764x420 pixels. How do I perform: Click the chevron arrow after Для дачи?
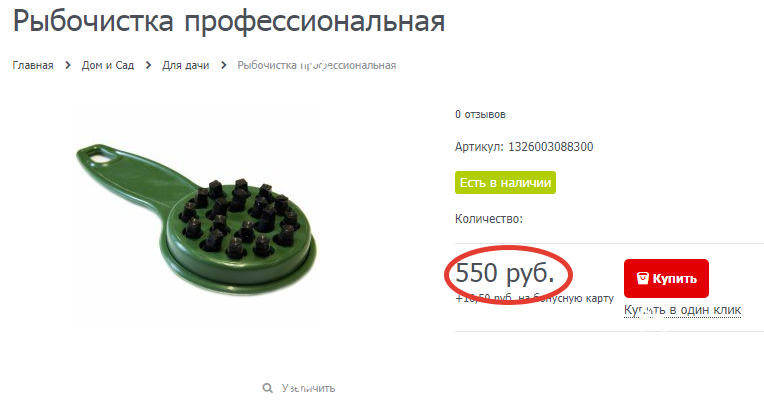[x=223, y=65]
